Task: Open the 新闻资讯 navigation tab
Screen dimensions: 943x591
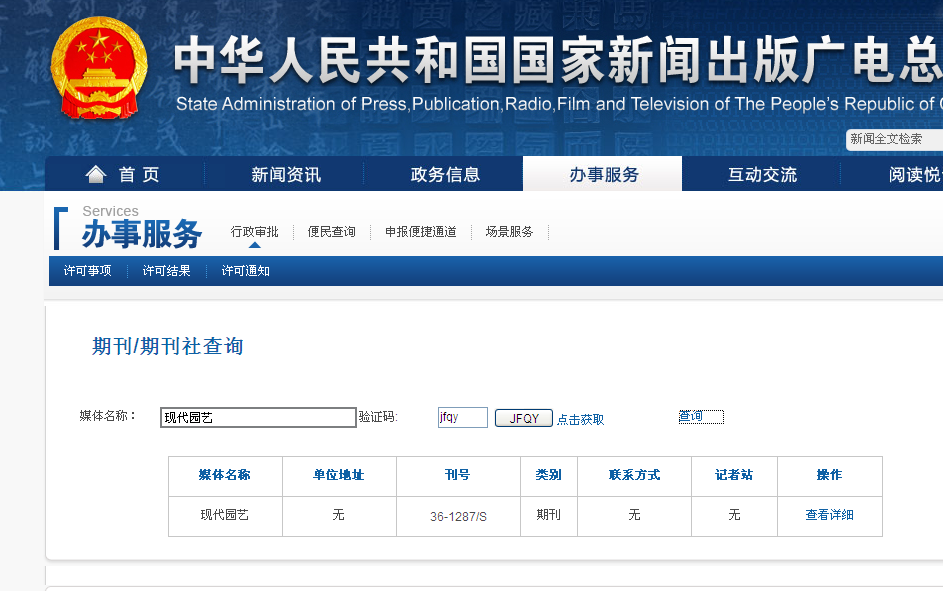Action: [x=286, y=174]
